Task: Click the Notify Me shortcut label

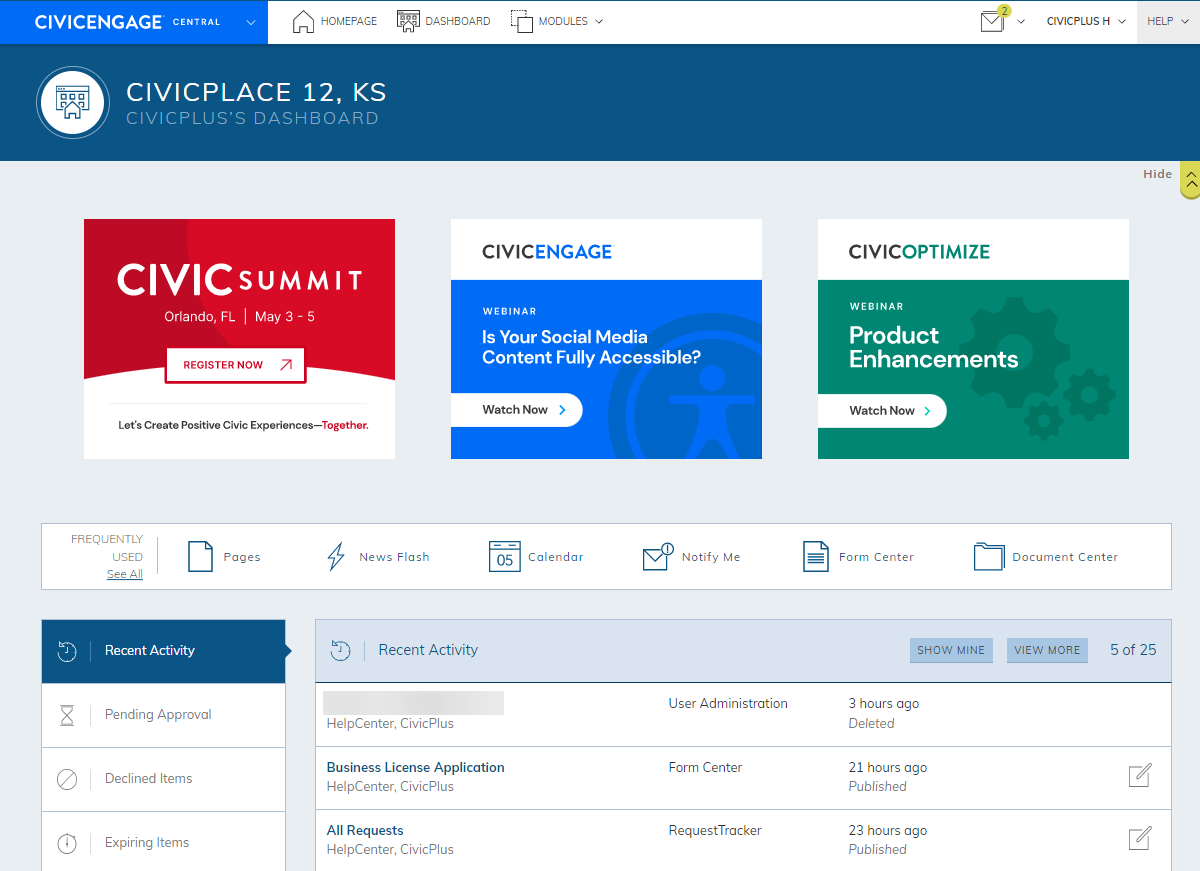Action: click(x=711, y=557)
